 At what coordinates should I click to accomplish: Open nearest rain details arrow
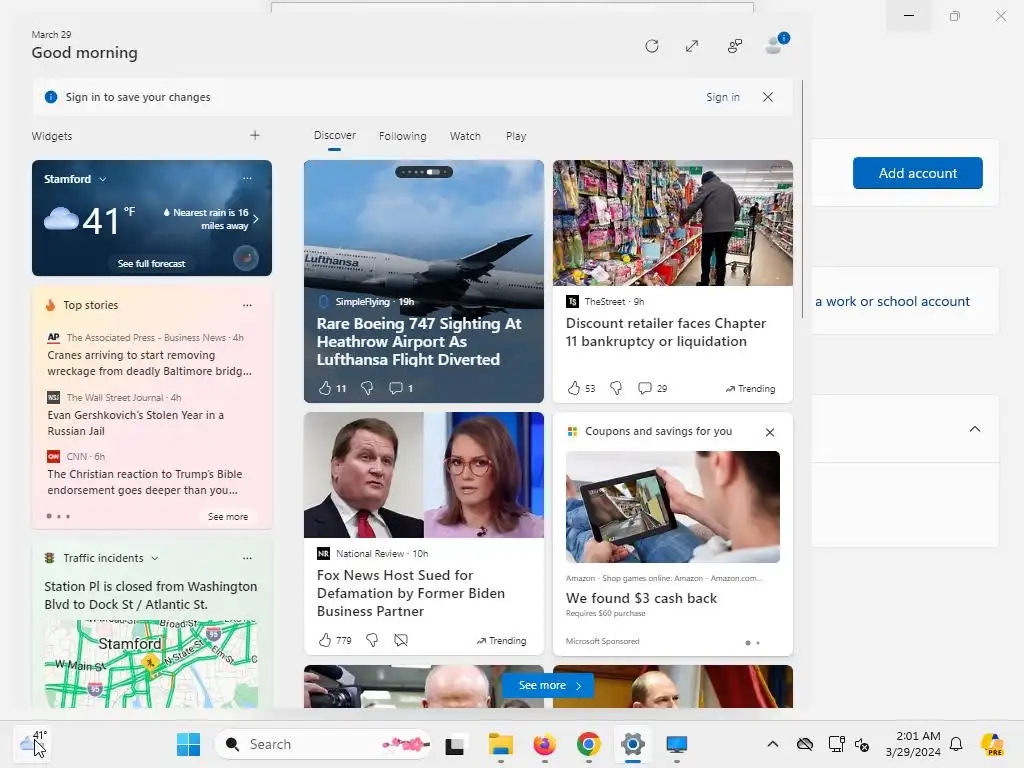pos(255,219)
